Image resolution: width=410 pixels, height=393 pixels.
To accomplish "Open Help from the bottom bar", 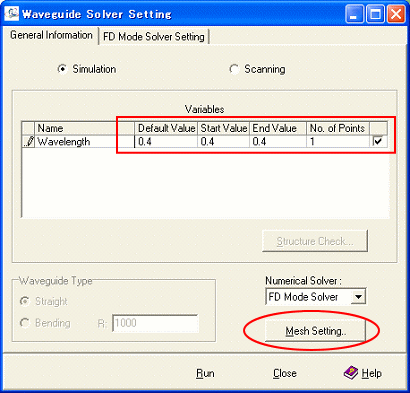I will coord(362,373).
